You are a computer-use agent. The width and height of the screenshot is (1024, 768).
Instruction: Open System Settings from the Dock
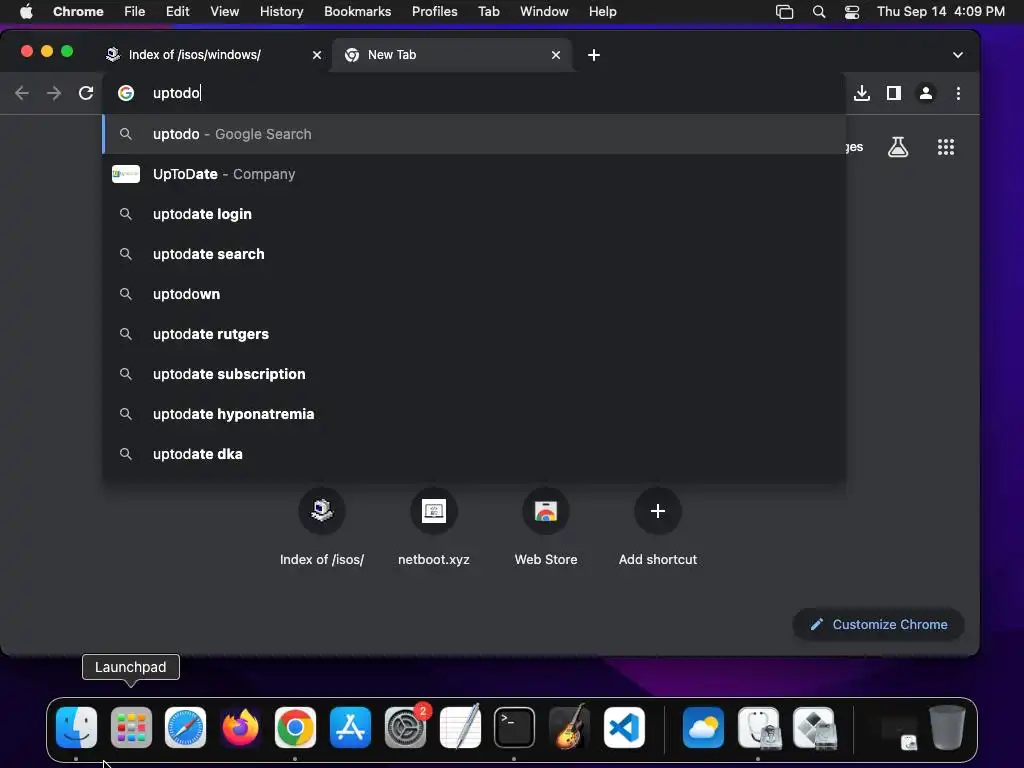click(x=406, y=728)
